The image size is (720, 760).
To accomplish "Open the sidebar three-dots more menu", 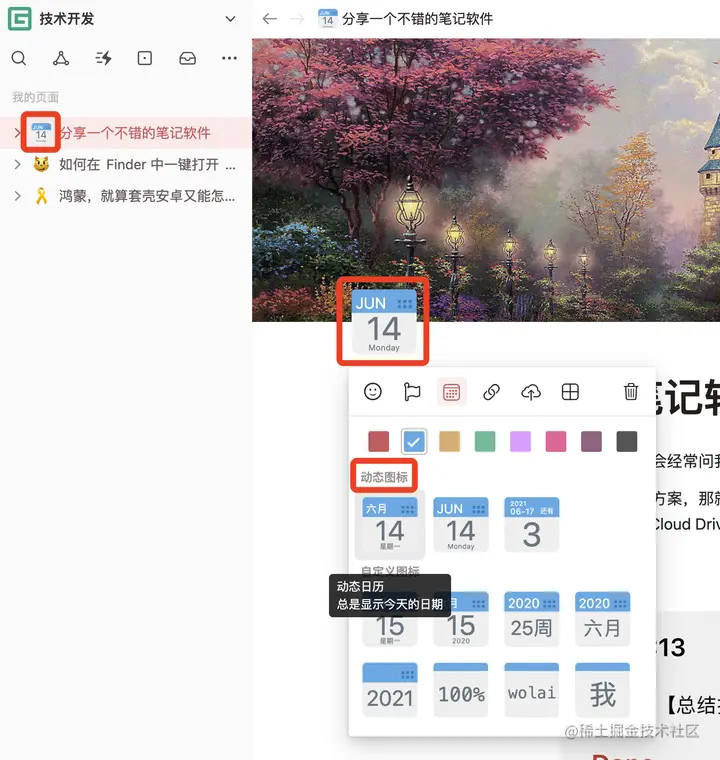I will pos(229,58).
